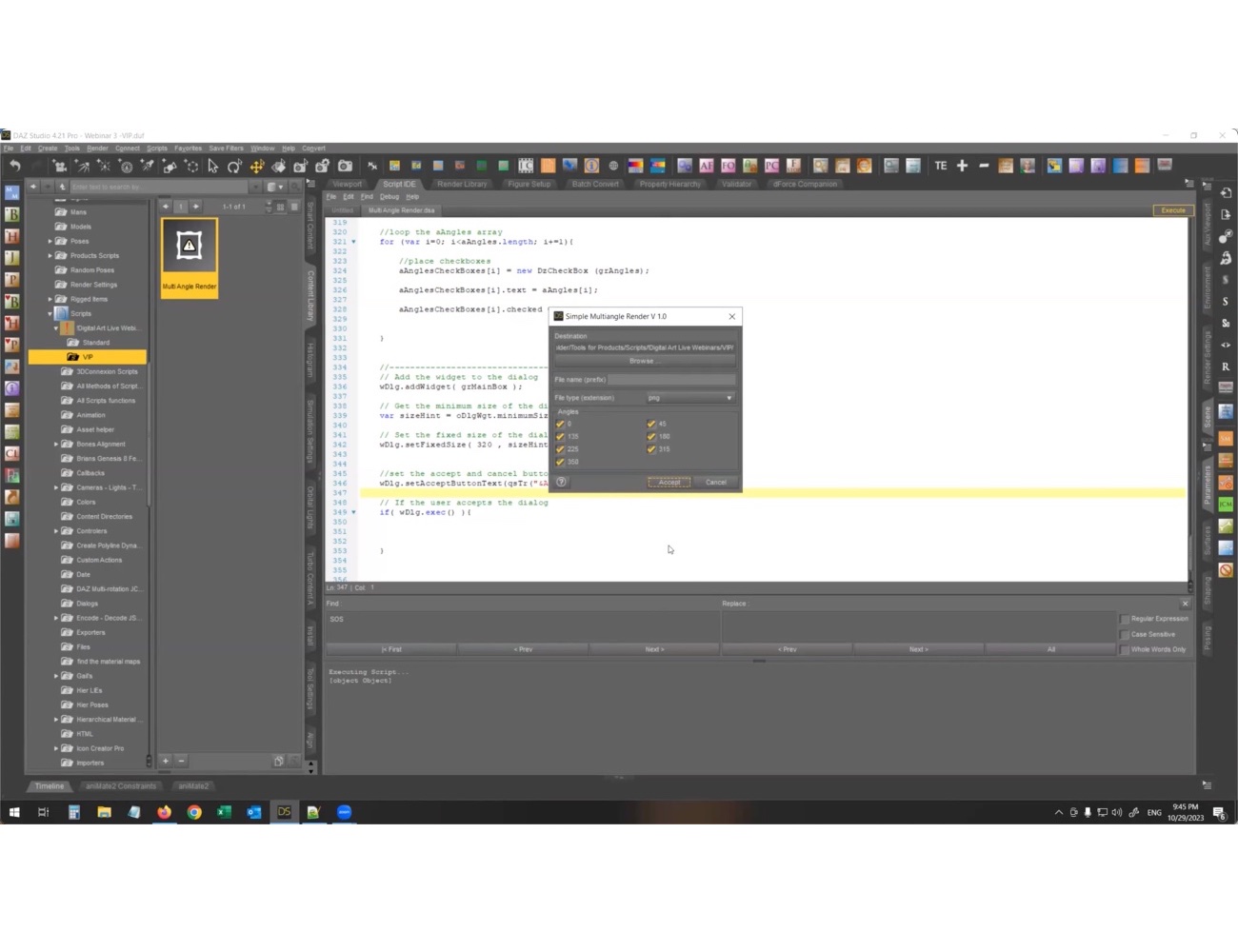Enable Regular Expression in the Find panel
Image resolution: width=1238 pixels, height=952 pixels.
click(x=1125, y=619)
